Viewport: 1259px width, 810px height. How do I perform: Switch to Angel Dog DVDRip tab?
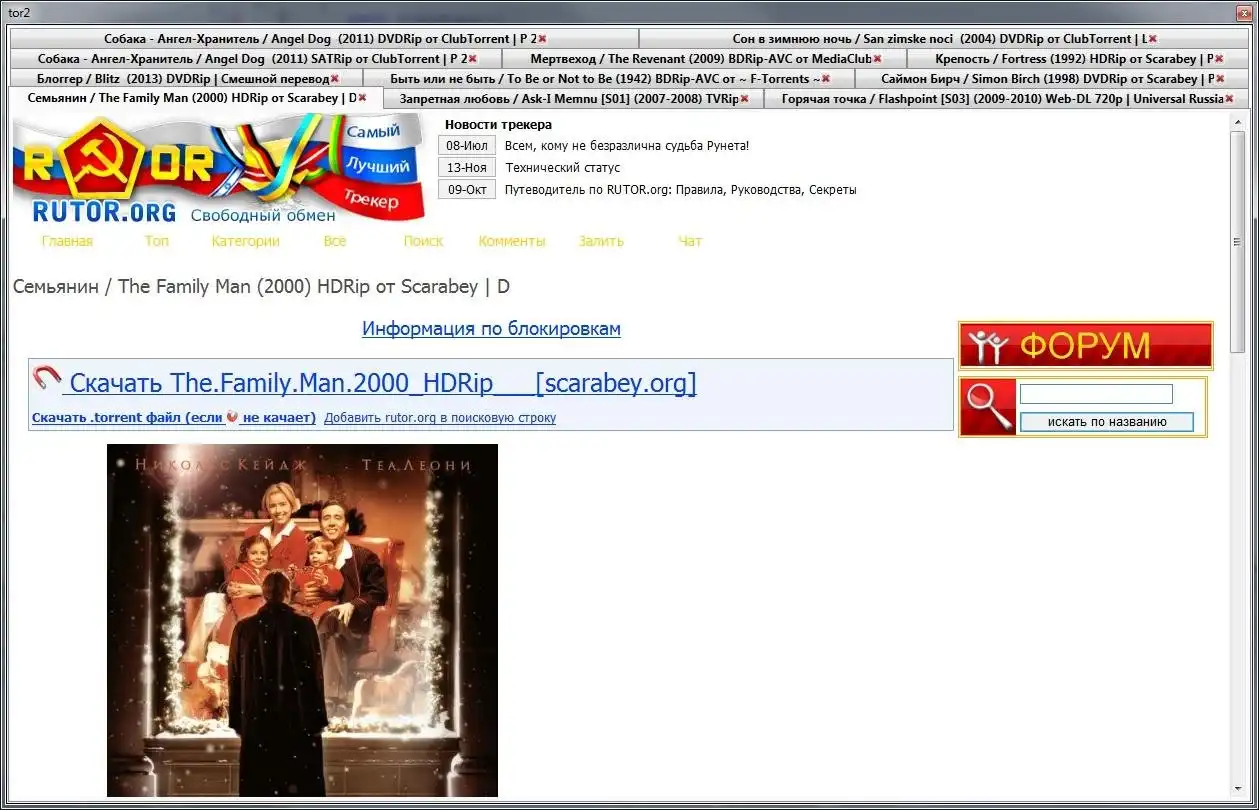pos(324,39)
